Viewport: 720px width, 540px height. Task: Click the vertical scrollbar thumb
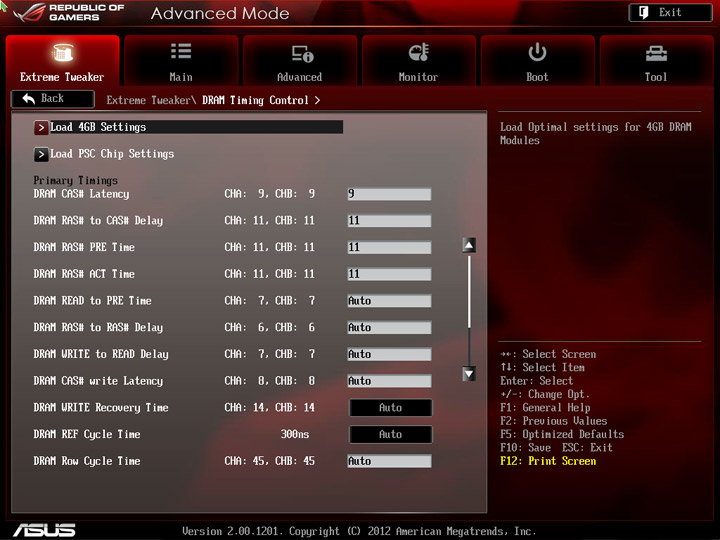(469, 292)
